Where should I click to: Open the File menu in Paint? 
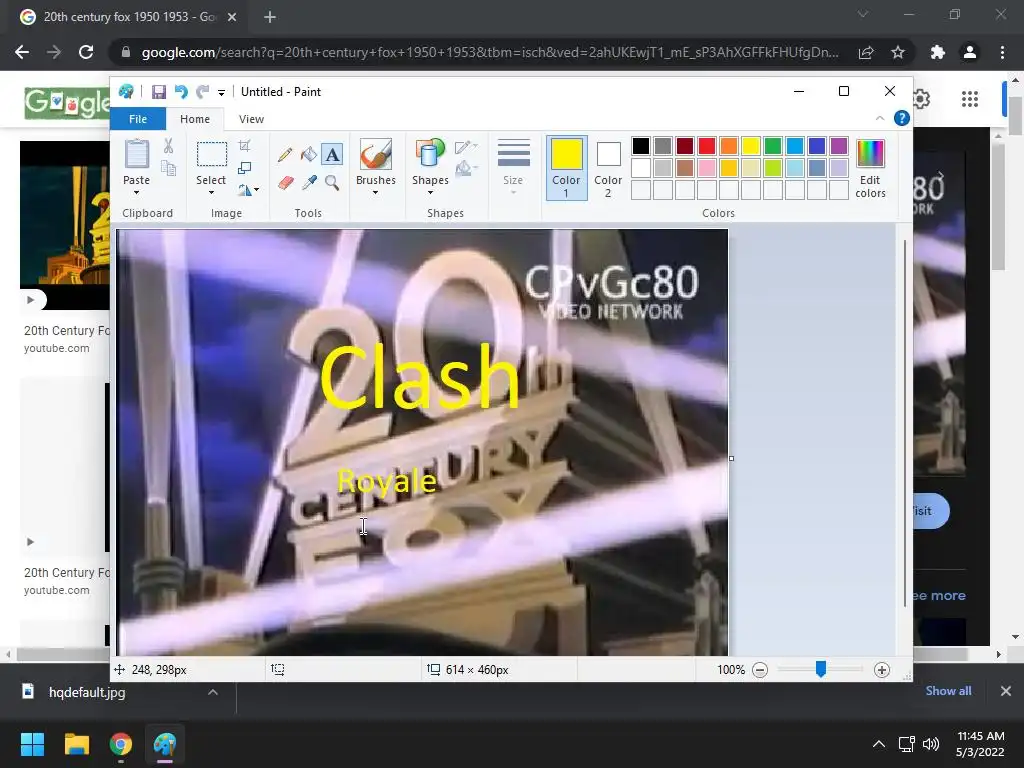click(138, 119)
